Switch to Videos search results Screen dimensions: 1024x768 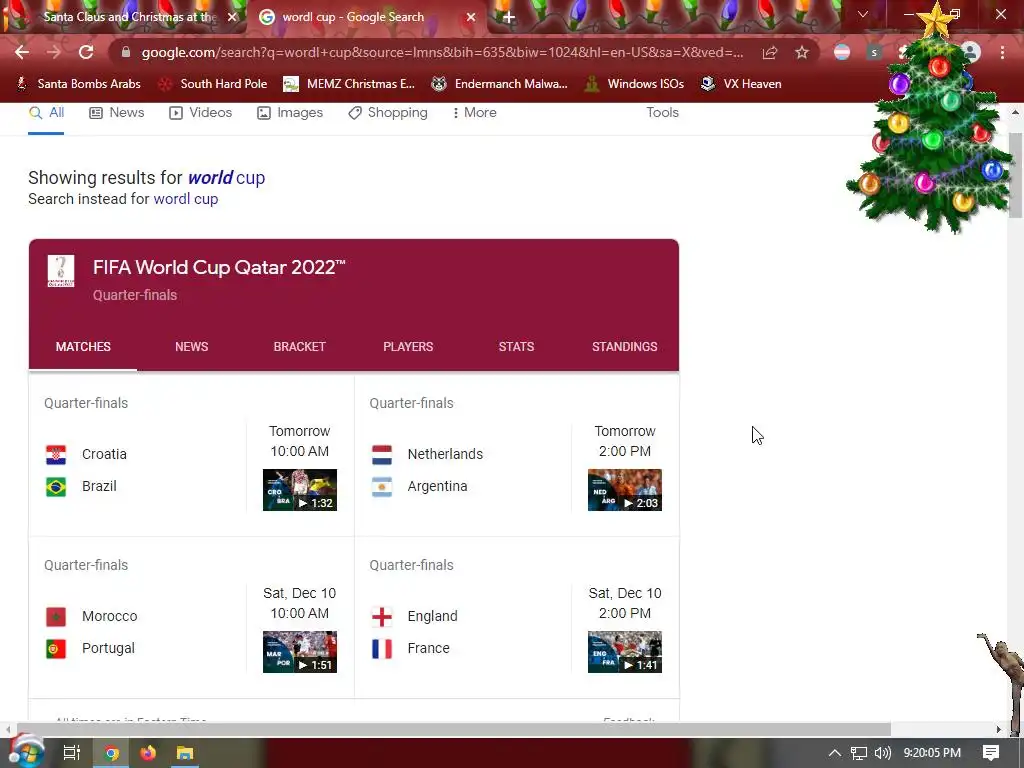pyautogui.click(x=200, y=113)
